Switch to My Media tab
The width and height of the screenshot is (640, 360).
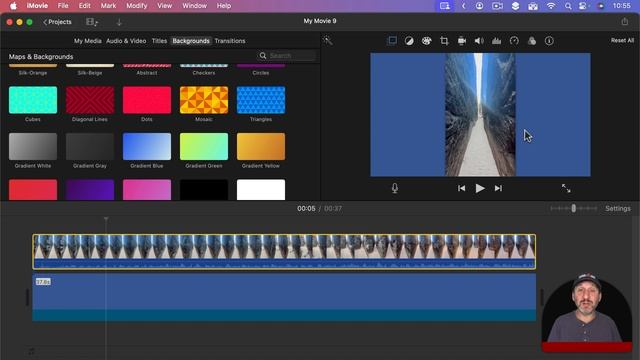click(87, 41)
